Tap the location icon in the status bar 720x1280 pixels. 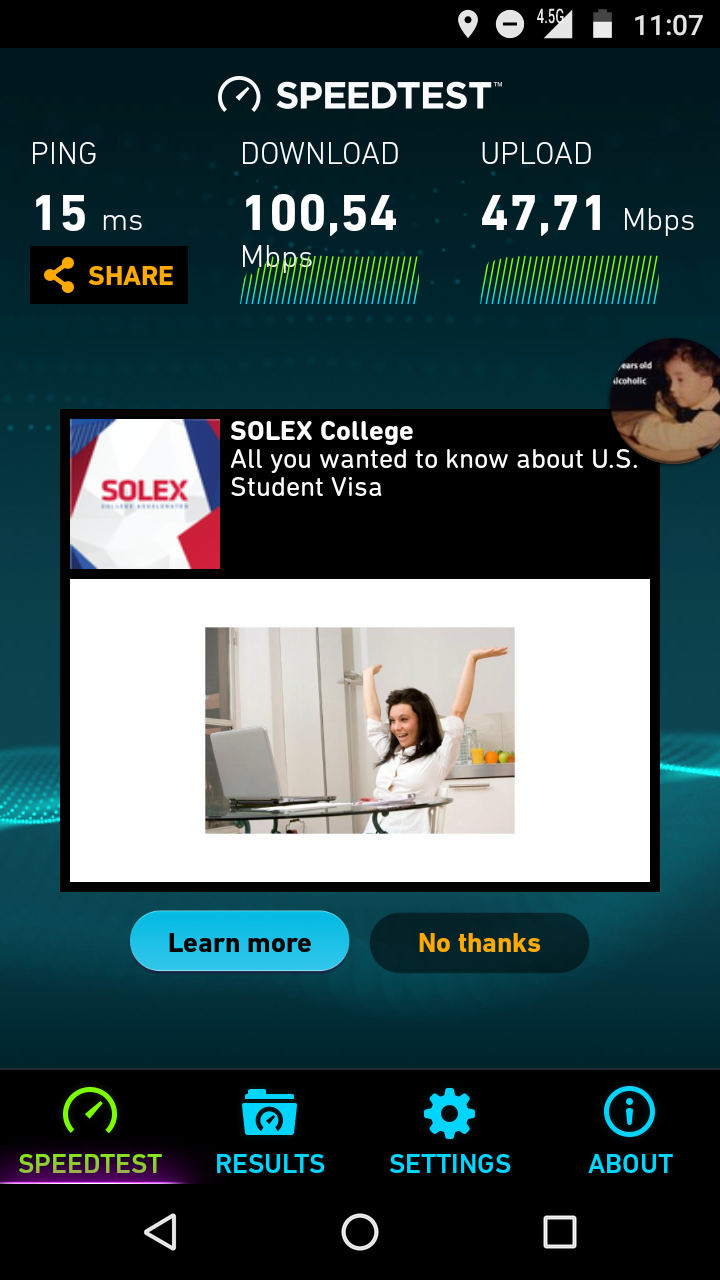(467, 25)
